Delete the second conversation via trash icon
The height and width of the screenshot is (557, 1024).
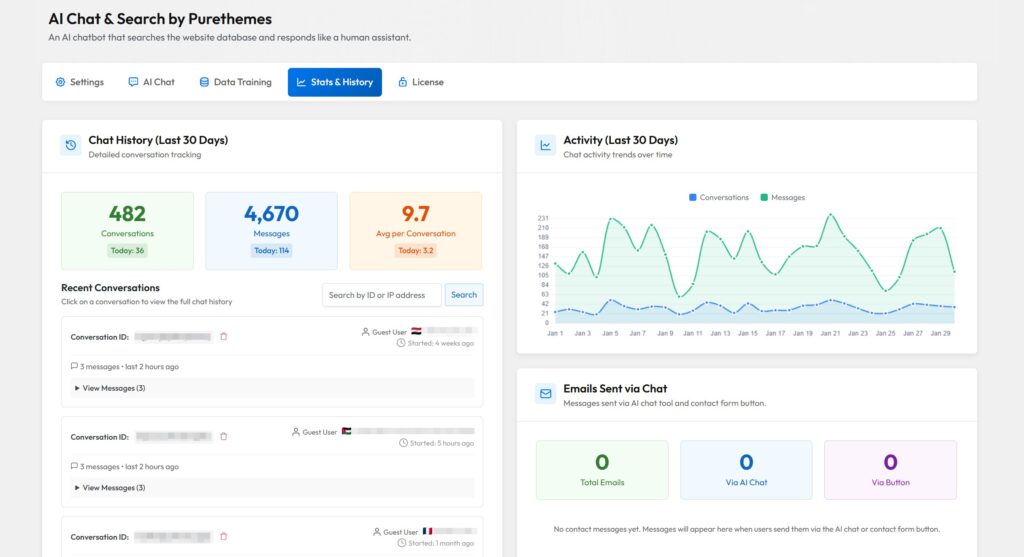(x=223, y=437)
